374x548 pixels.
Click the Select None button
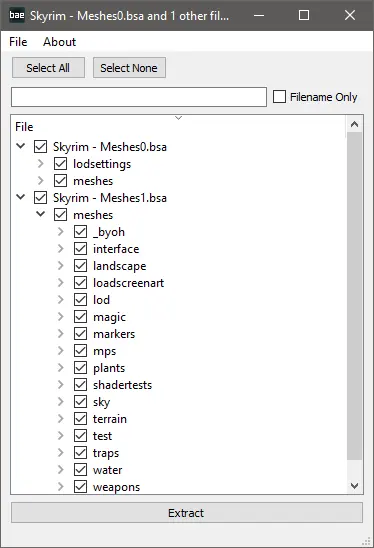[x=129, y=68]
